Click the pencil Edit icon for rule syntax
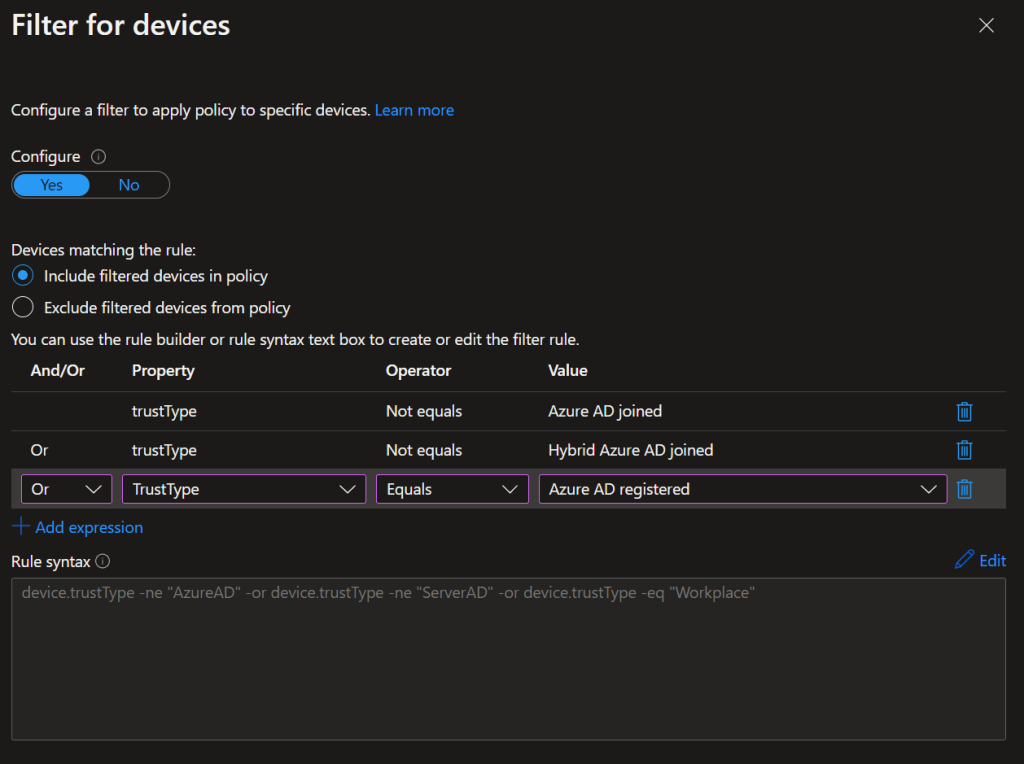Image resolution: width=1024 pixels, height=764 pixels. click(964, 560)
